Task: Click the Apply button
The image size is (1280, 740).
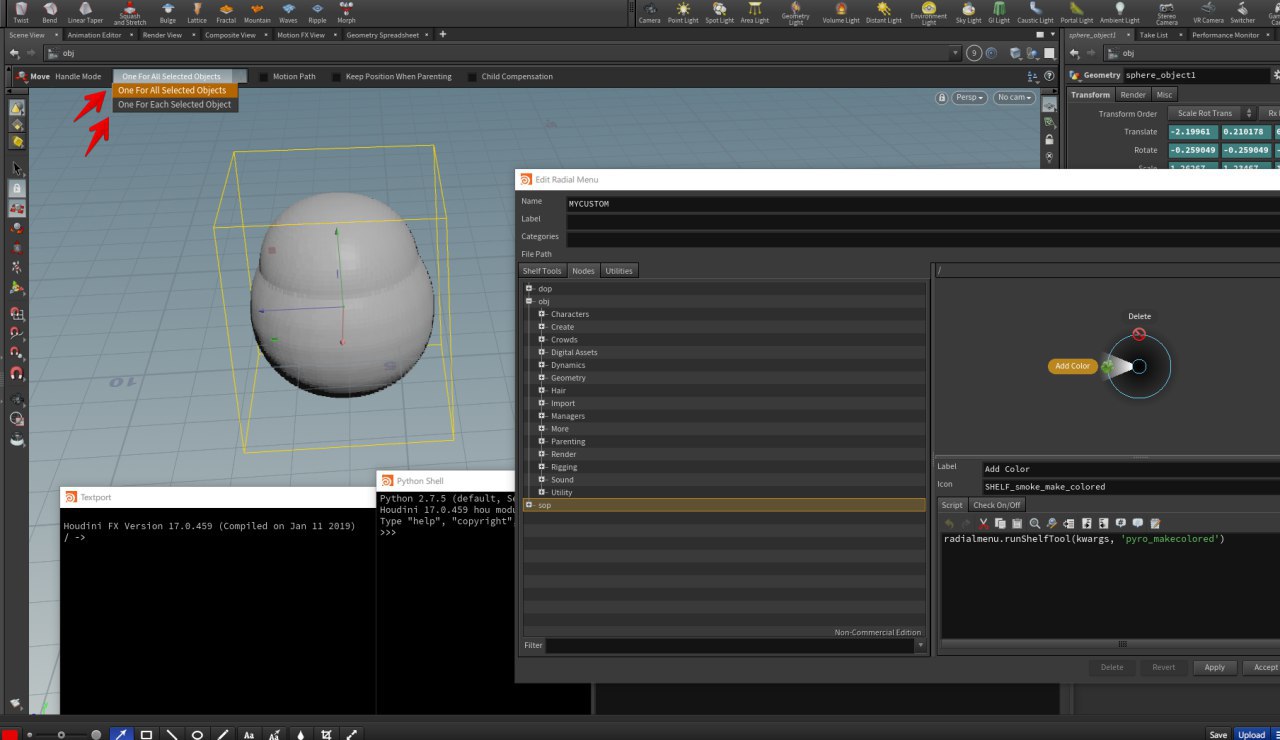Action: [1214, 667]
